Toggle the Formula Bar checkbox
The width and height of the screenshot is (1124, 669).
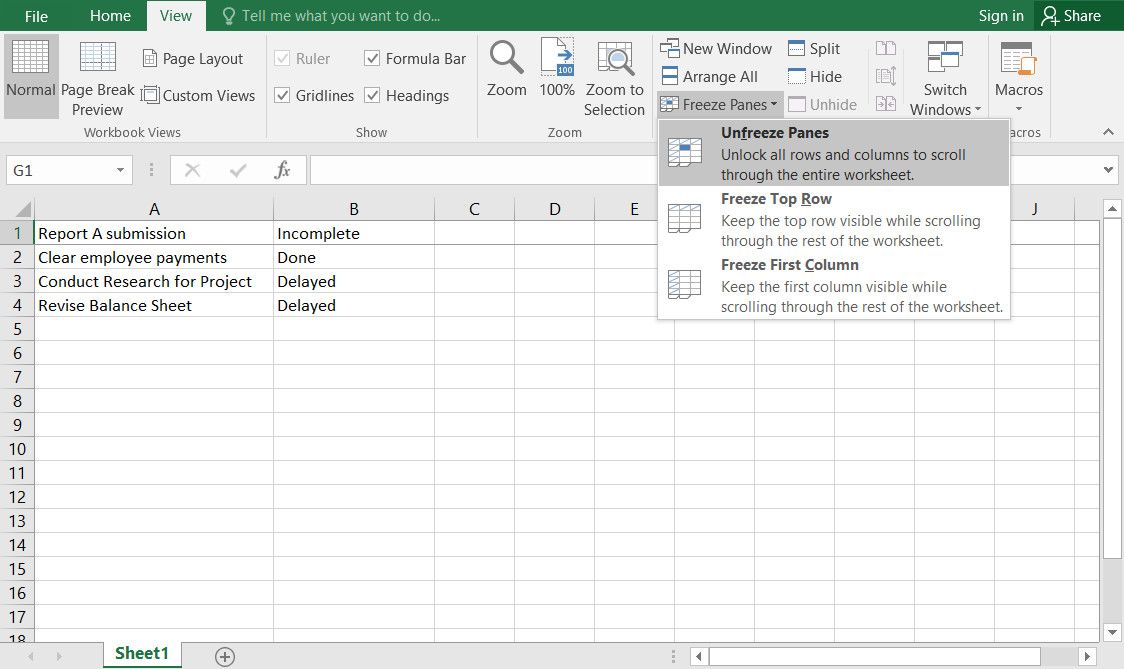pyautogui.click(x=372, y=59)
